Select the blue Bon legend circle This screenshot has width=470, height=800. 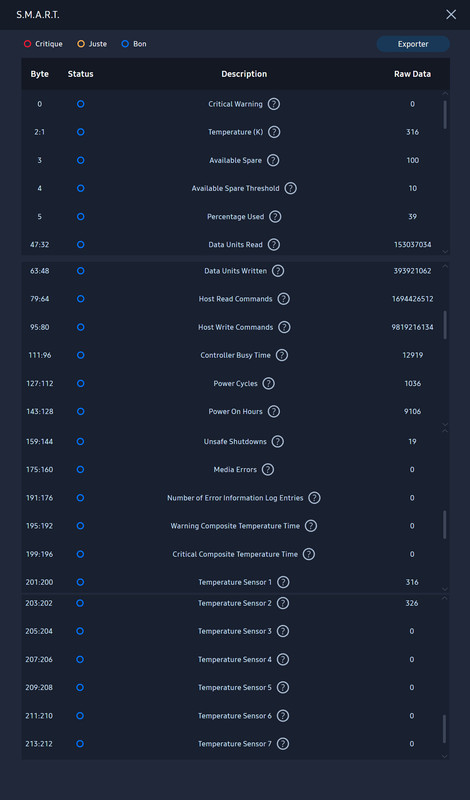pyautogui.click(x=125, y=44)
